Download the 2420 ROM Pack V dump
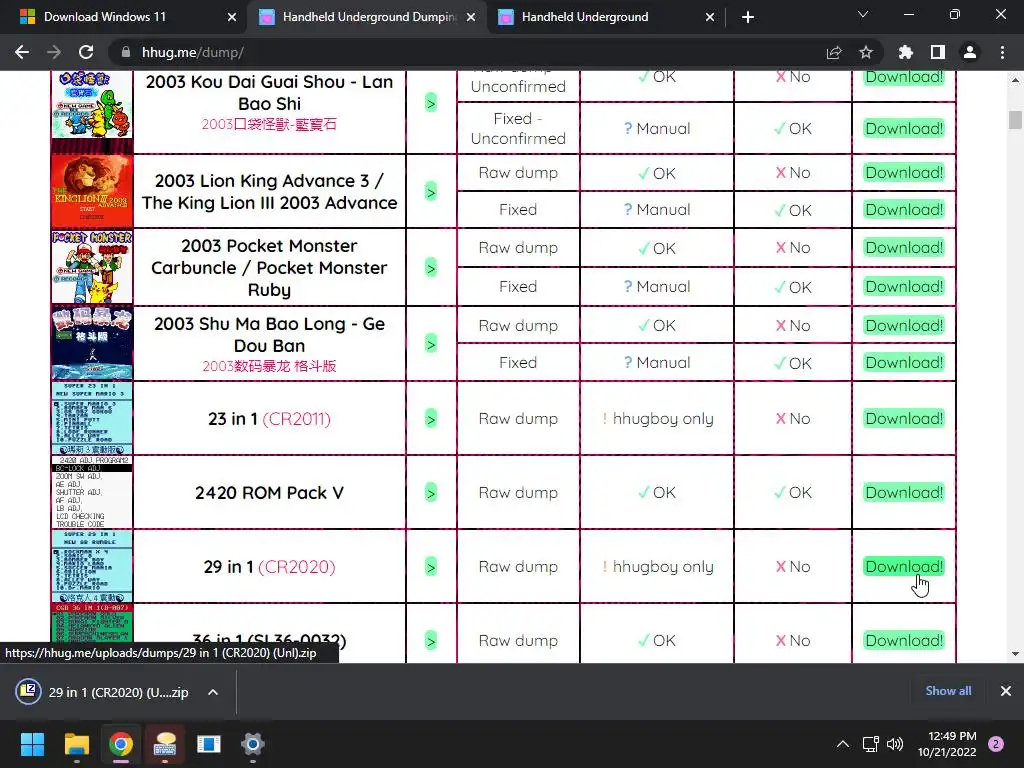Image resolution: width=1024 pixels, height=768 pixels. click(904, 492)
